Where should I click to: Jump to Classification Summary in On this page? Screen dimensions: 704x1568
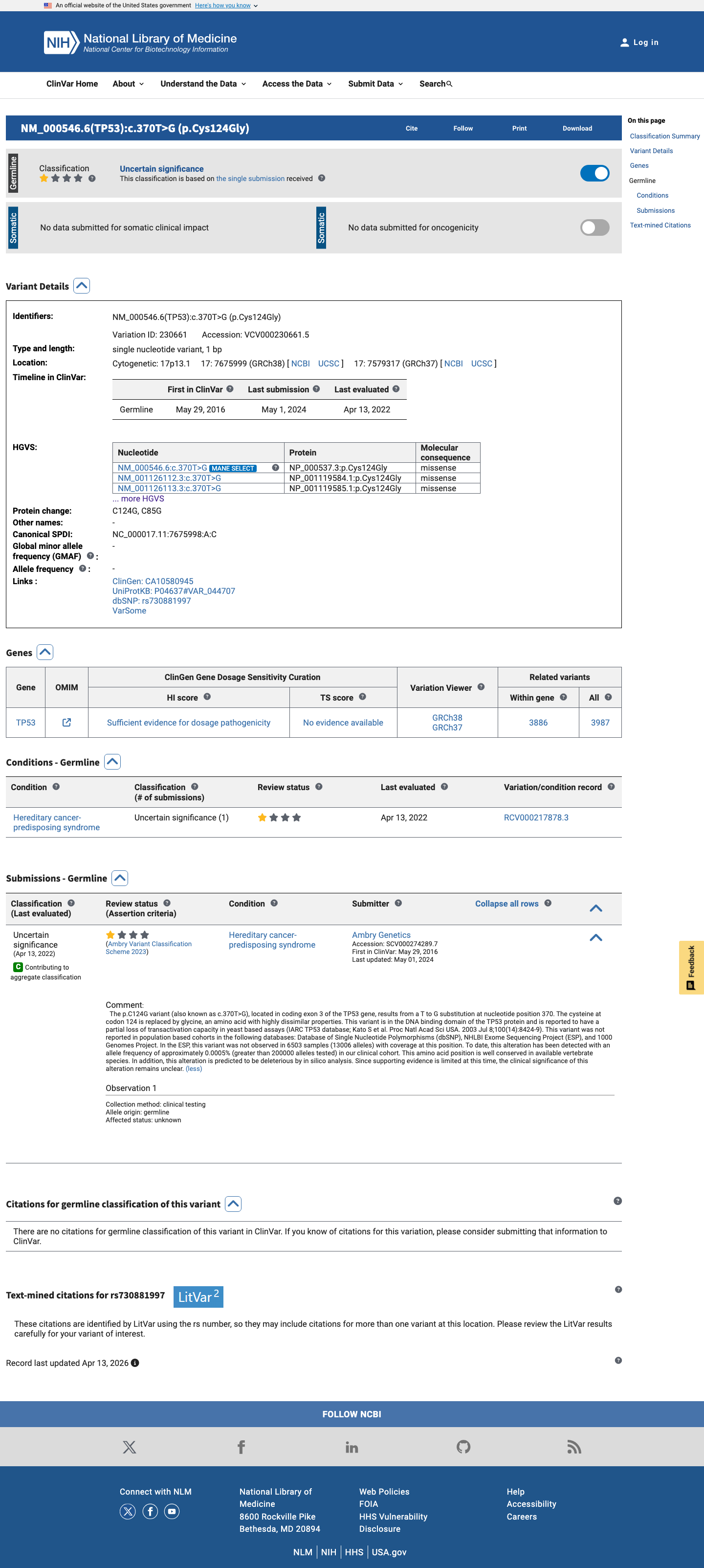(664, 136)
